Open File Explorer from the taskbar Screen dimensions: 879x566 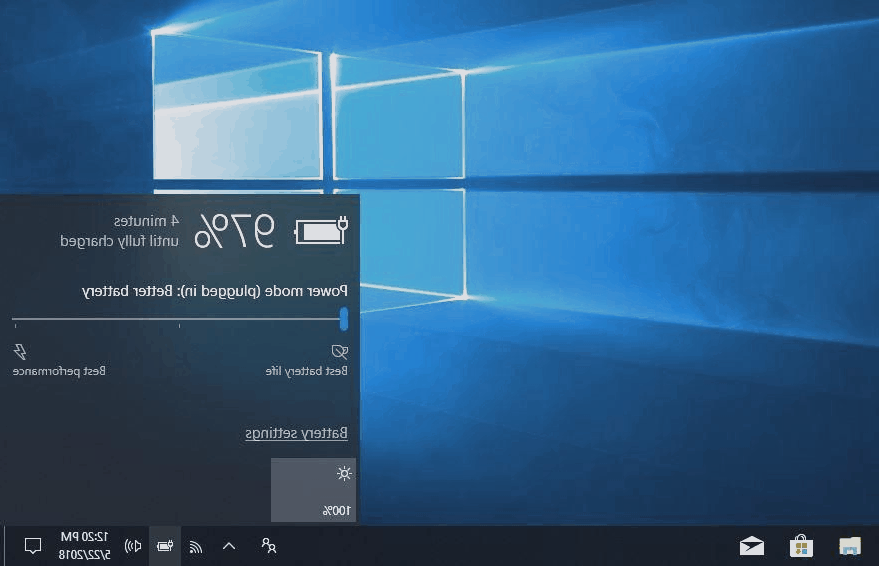[x=849, y=546]
